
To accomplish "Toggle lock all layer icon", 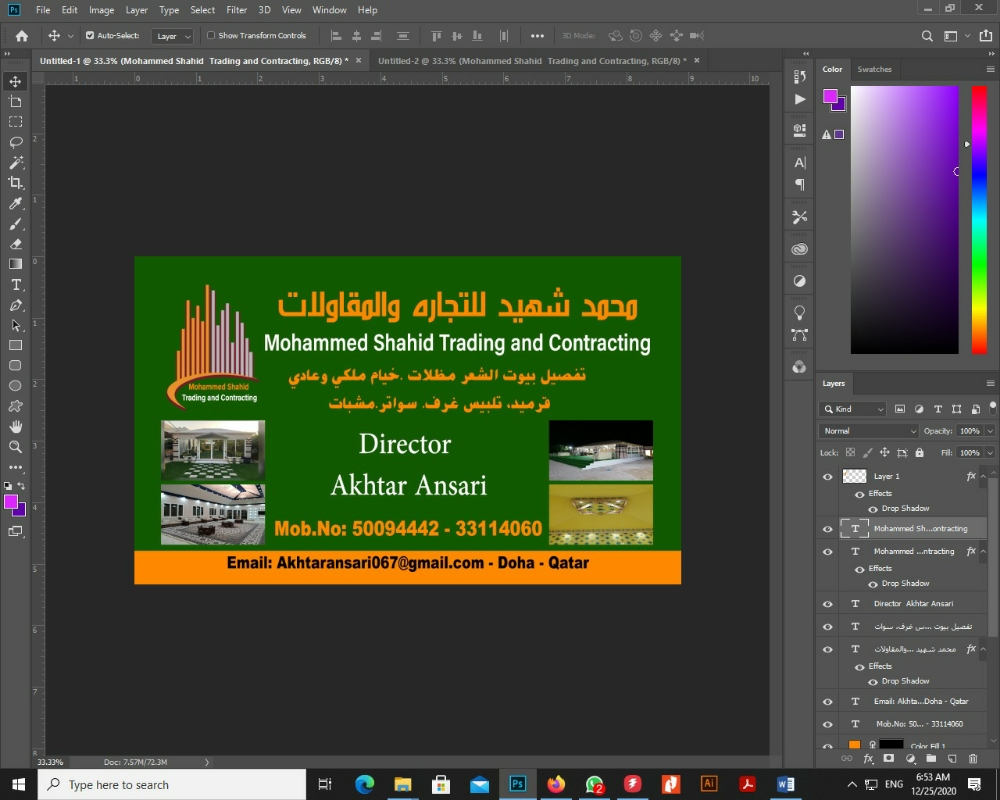I will [x=919, y=452].
